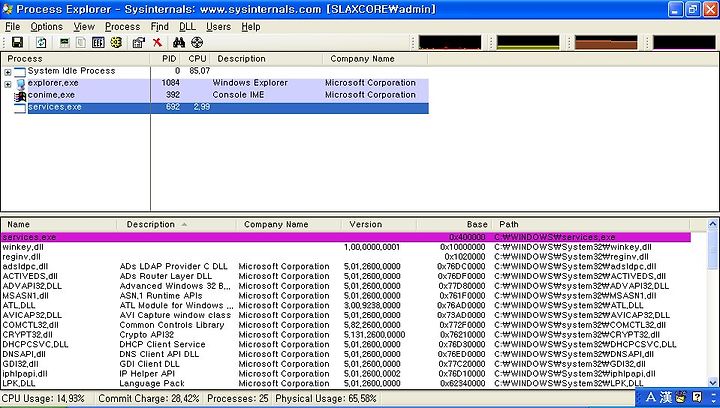Sort processes by CPU column header
Image resolution: width=720 pixels, height=408 pixels.
(x=197, y=59)
